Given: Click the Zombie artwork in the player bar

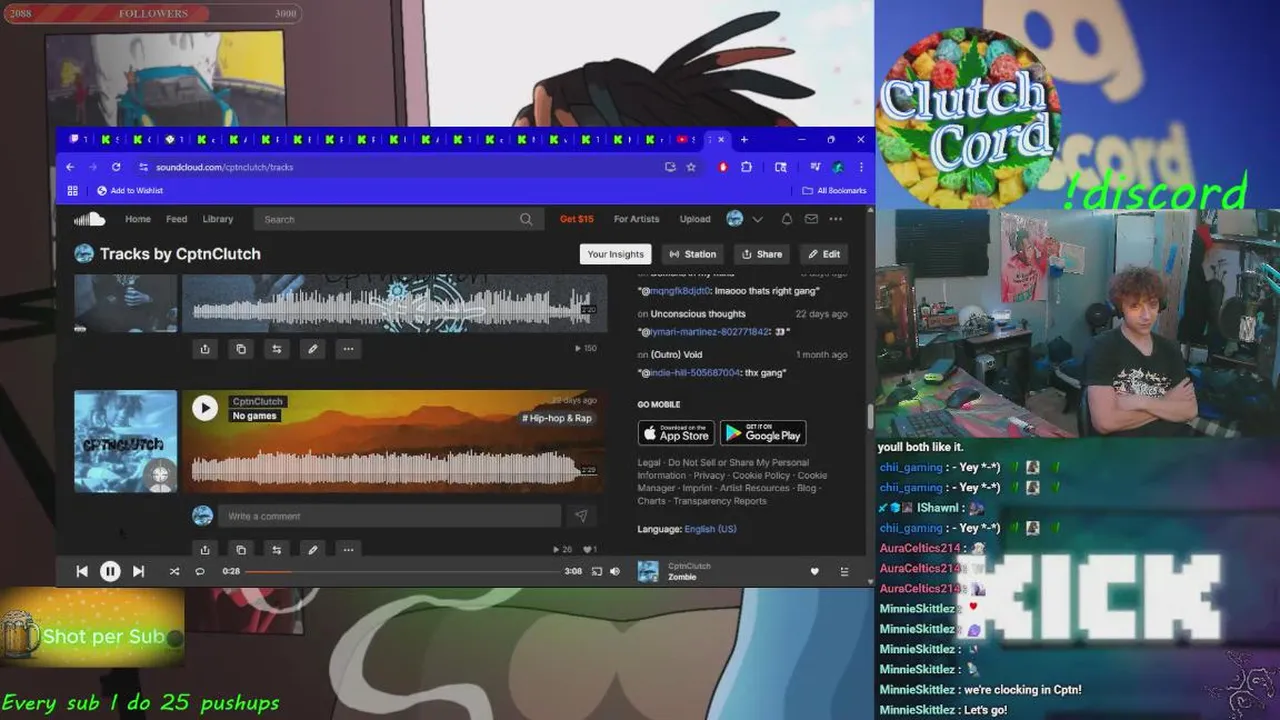Looking at the screenshot, I should [x=648, y=571].
